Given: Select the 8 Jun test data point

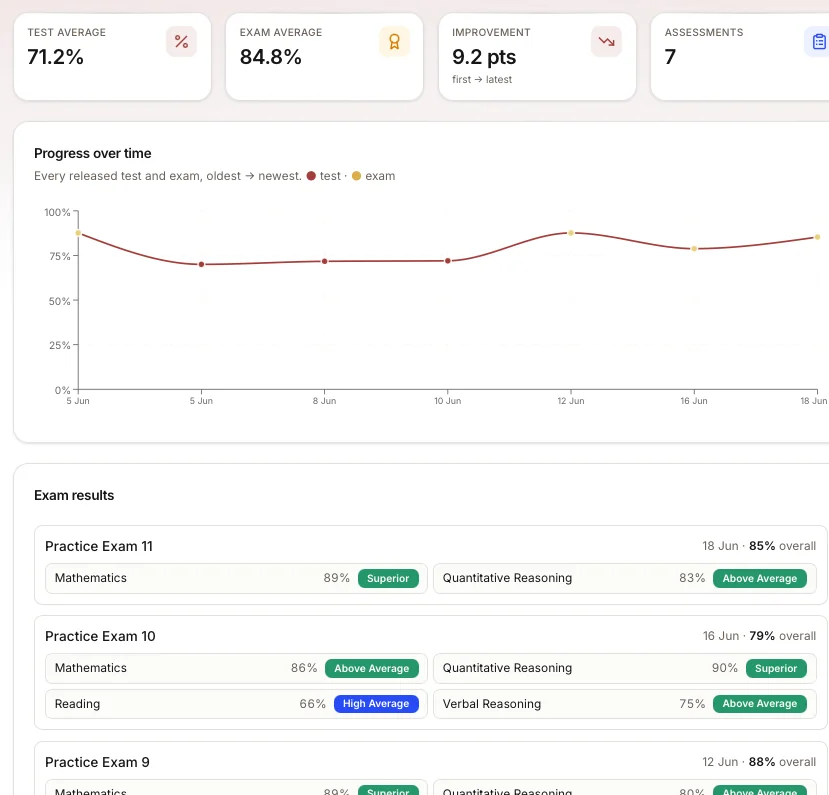Looking at the screenshot, I should tap(325, 261).
